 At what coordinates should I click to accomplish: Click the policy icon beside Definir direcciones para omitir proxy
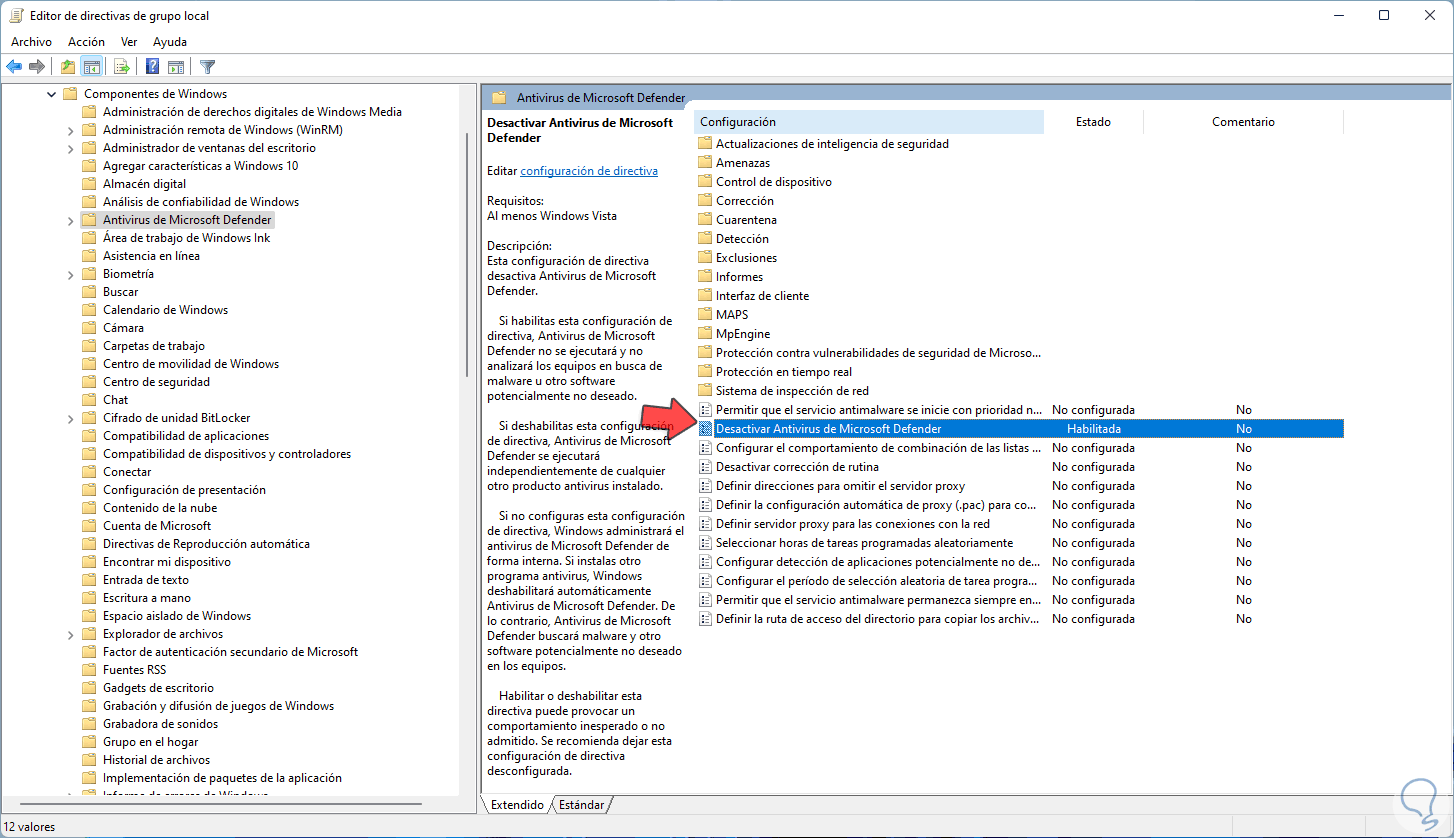coord(705,486)
